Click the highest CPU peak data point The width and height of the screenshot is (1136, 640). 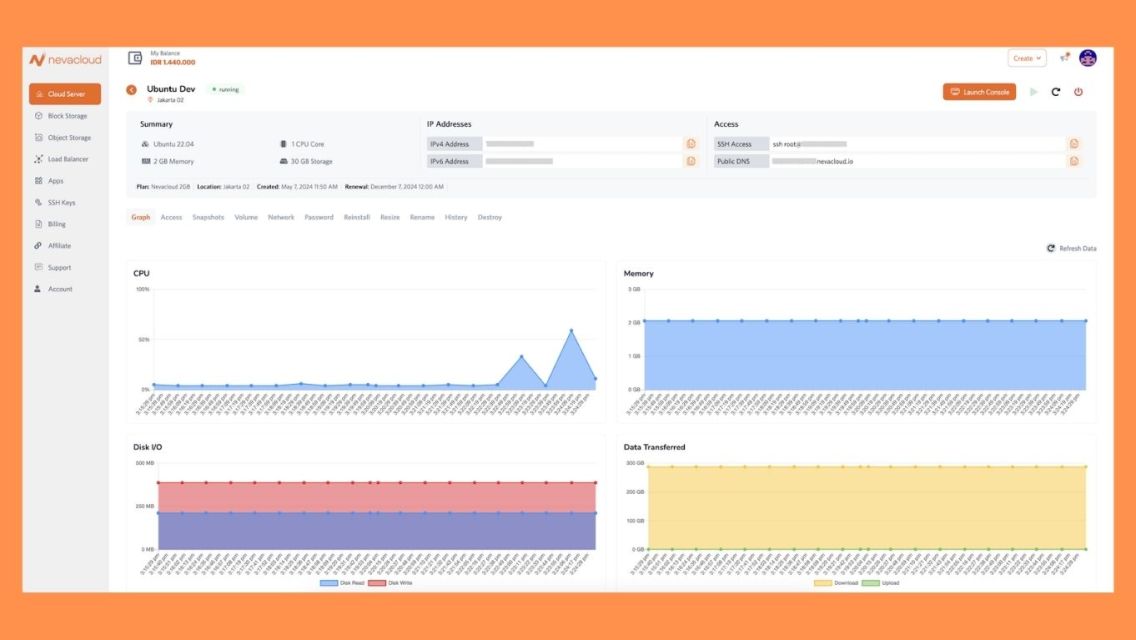(572, 331)
